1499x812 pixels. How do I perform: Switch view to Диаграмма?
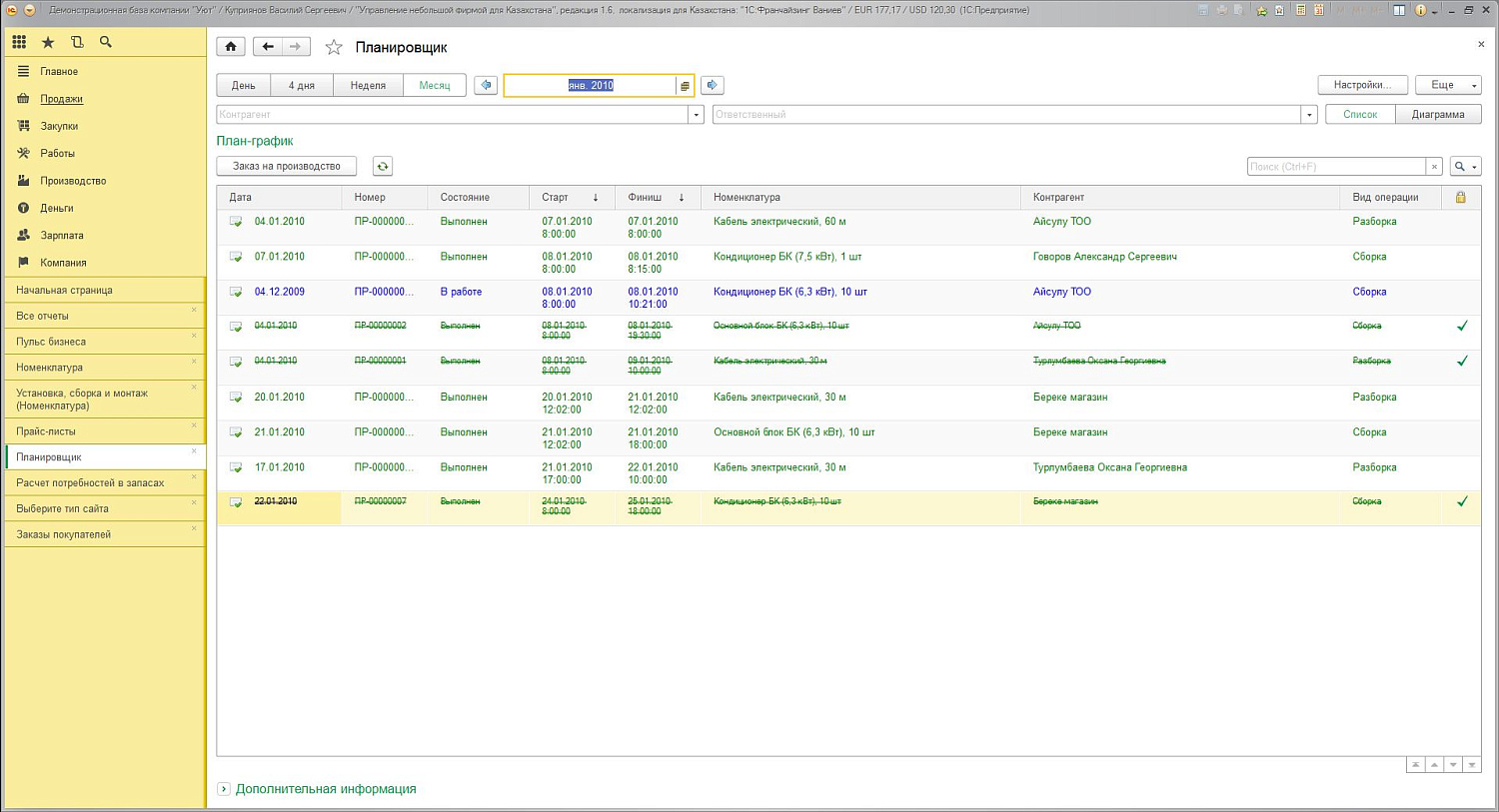(1437, 115)
